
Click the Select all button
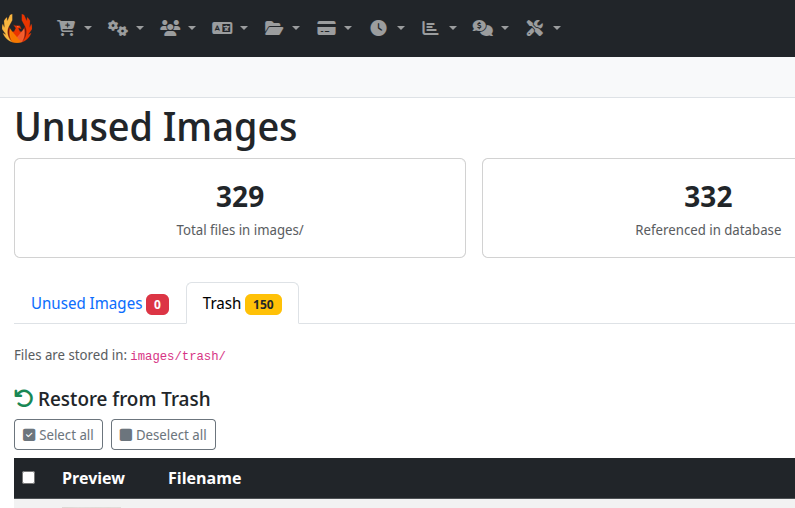58,434
